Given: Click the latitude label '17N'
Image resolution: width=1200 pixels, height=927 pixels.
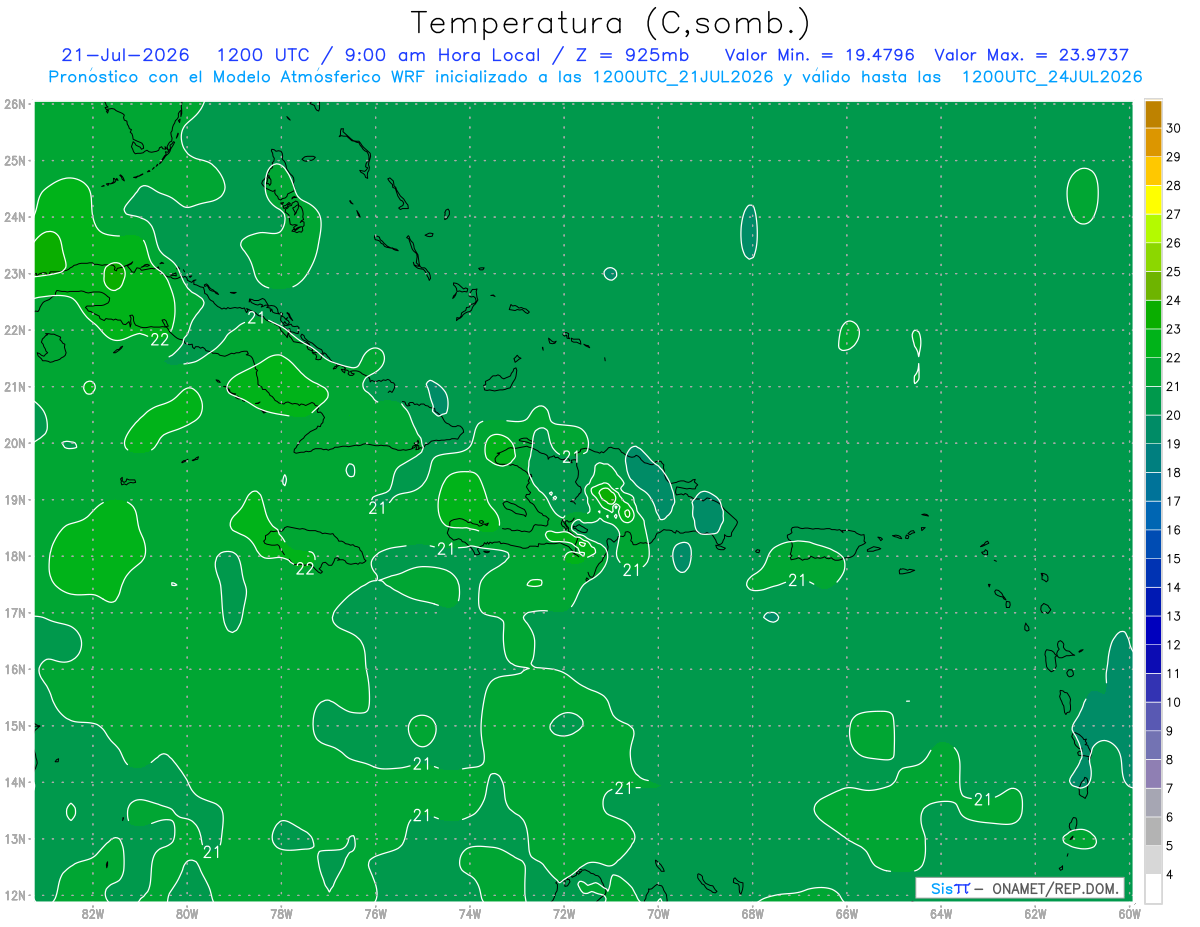Looking at the screenshot, I should 15,612.
